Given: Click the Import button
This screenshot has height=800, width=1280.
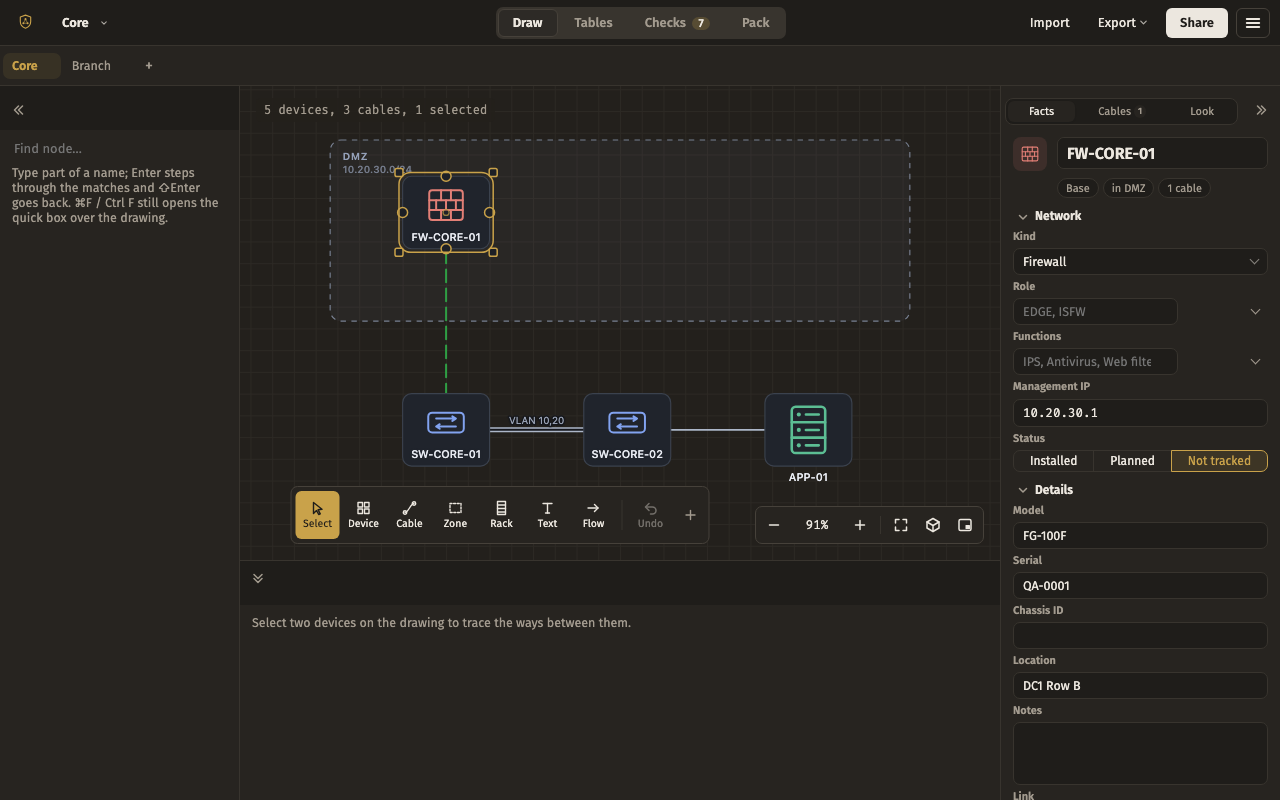Looking at the screenshot, I should (x=1050, y=23).
